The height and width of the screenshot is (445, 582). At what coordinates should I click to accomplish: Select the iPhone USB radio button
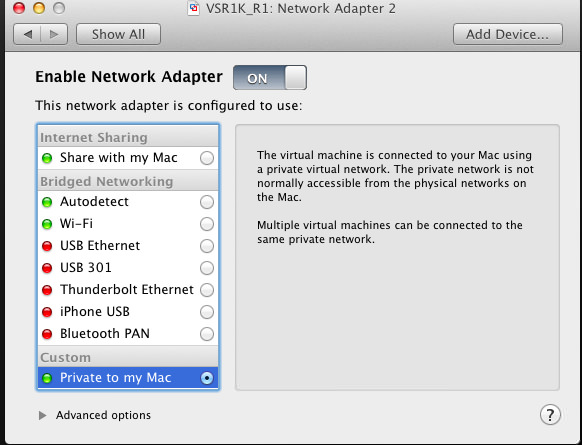tap(207, 312)
